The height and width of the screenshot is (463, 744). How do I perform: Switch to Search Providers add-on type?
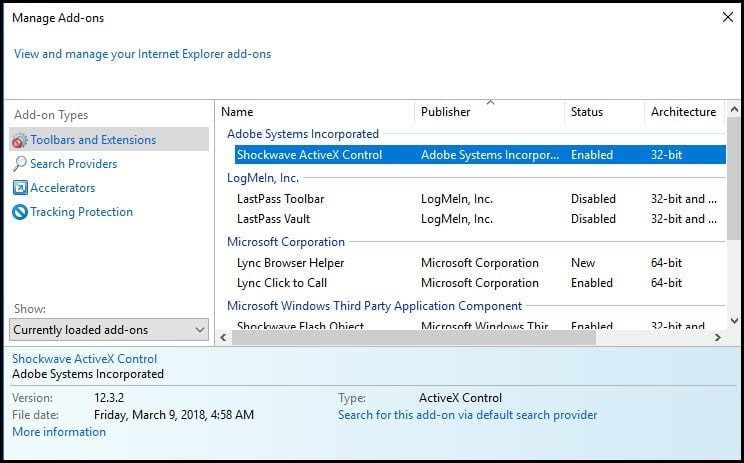[74, 164]
